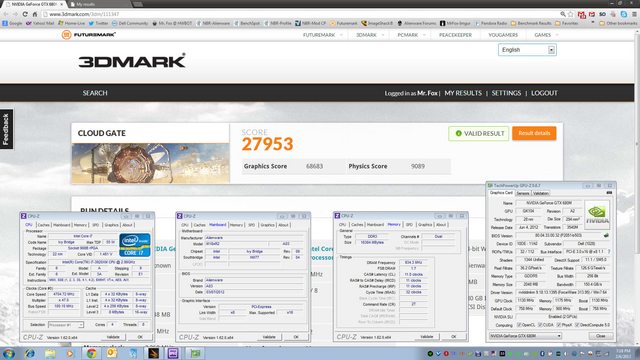Image resolution: width=640 pixels, height=360 pixels.
Task: Toggle the PhysX checkbox in GPU-Z
Action: 558,325
